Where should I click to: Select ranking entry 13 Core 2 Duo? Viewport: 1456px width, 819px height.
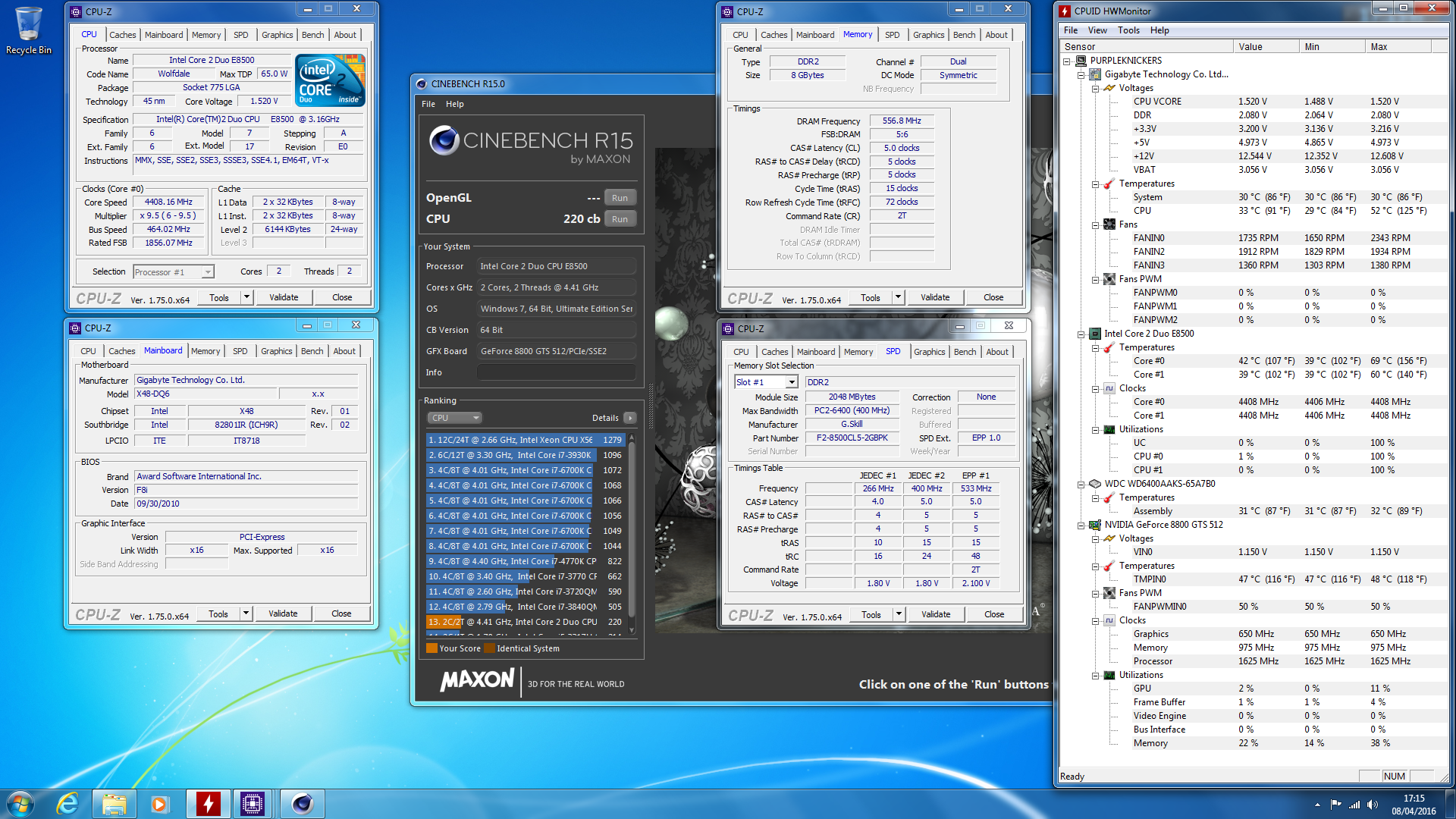[x=525, y=622]
